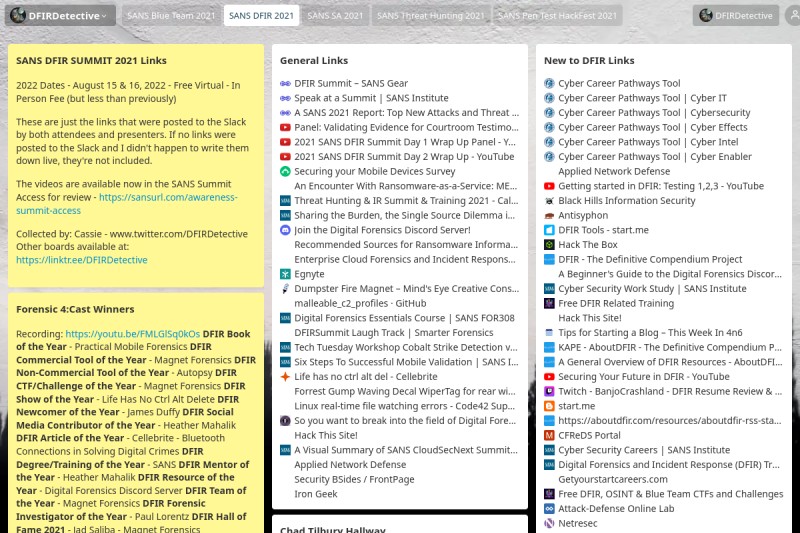This screenshot has height=533, width=800.
Task: Open the SANS Pen Test HackFest 2021 tab
Action: tap(558, 16)
